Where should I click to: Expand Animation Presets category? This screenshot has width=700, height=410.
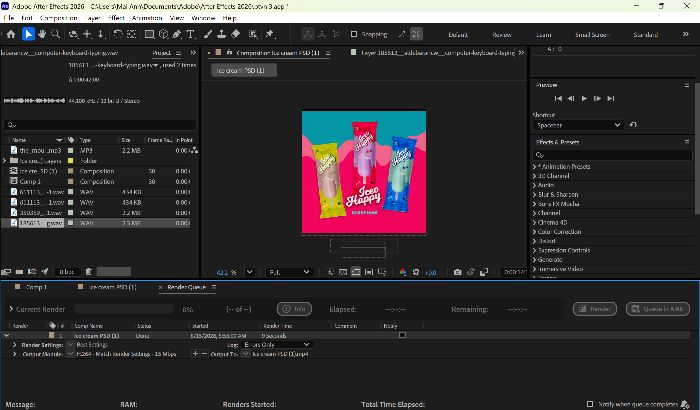pyautogui.click(x=534, y=166)
